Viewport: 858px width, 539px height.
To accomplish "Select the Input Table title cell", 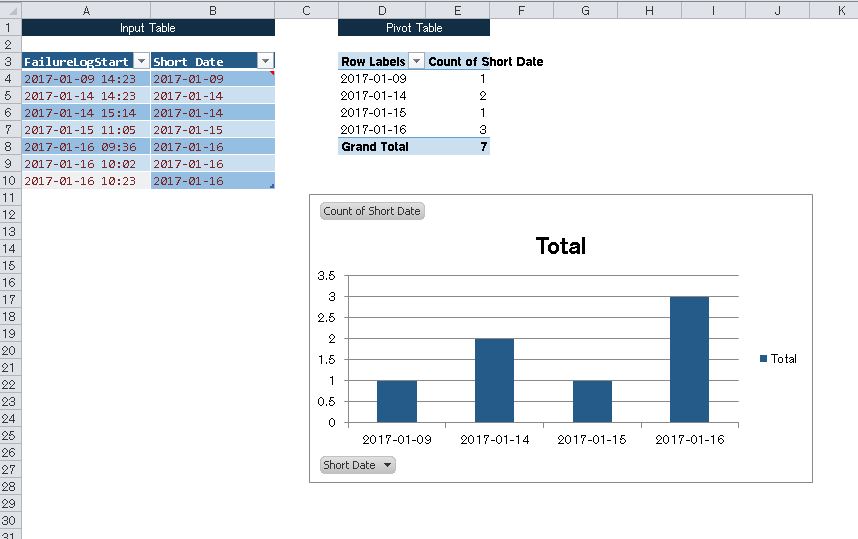I will click(x=148, y=28).
